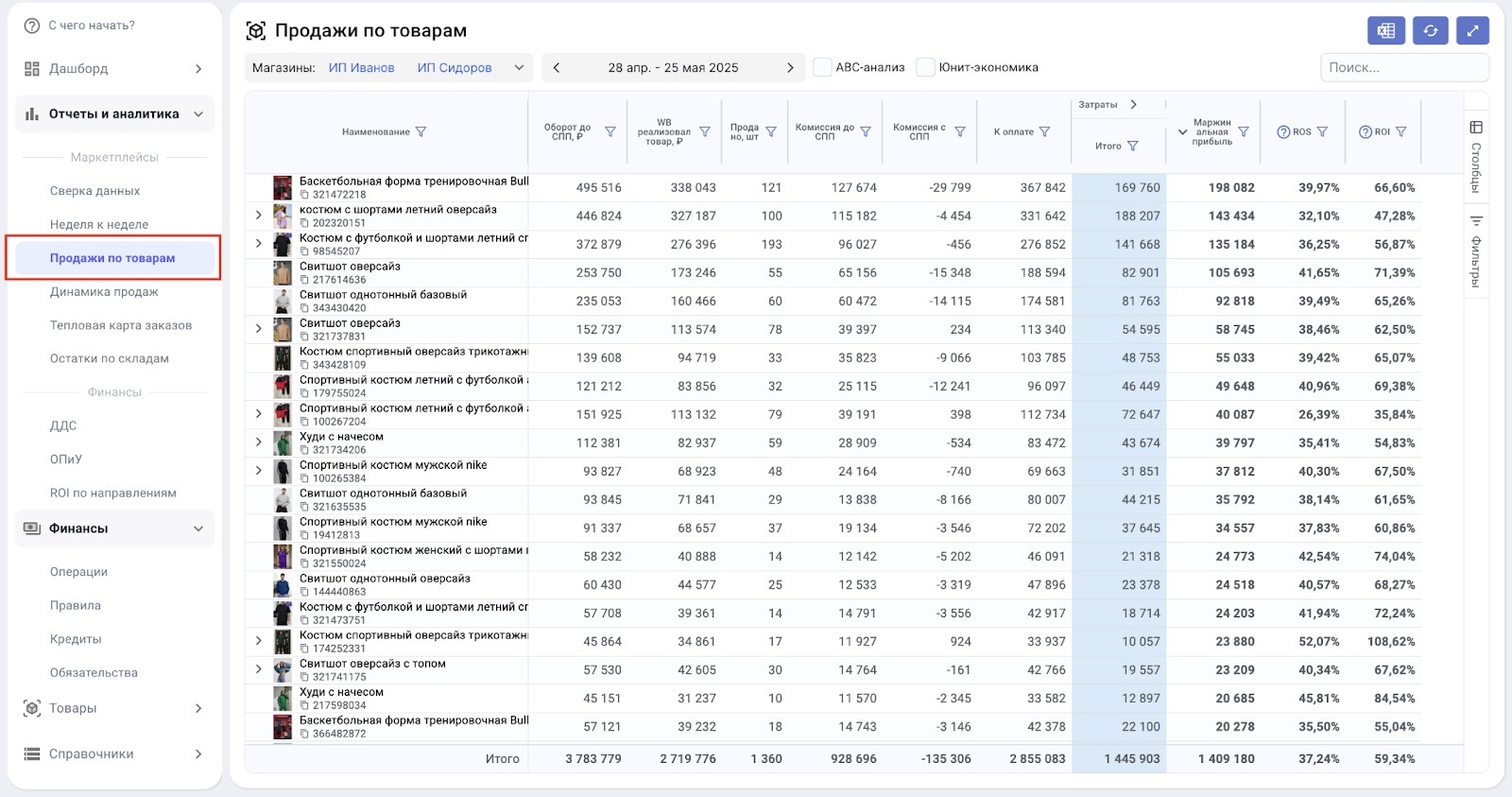This screenshot has width=1512, height=797.
Task: Copy article number 321472218
Action: pyautogui.click(x=305, y=195)
